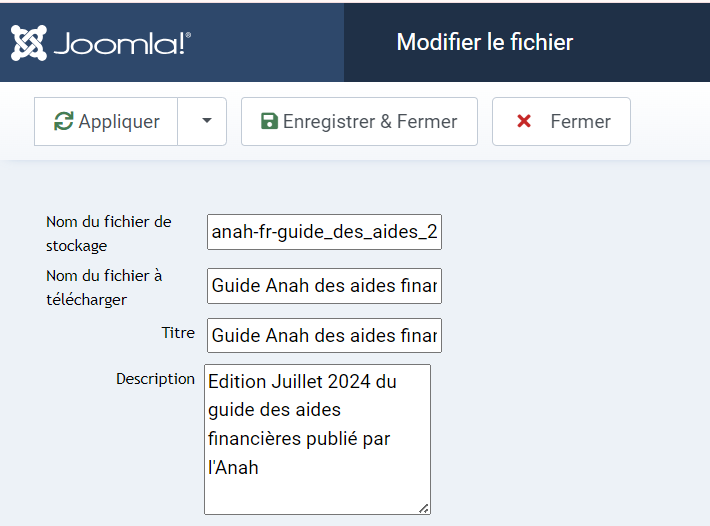Click the Nom du fichier à télécharger field
Image resolution: width=710 pixels, height=526 pixels.
[324, 286]
